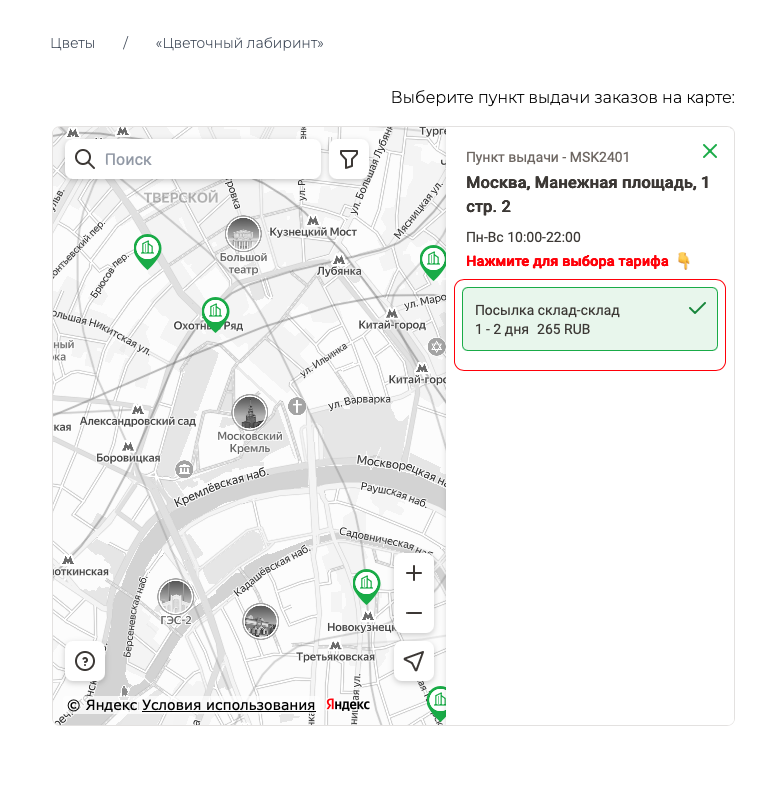Go to Цветы breadcrumb
Image resolution: width=770 pixels, height=803 pixels.
pyautogui.click(x=73, y=43)
